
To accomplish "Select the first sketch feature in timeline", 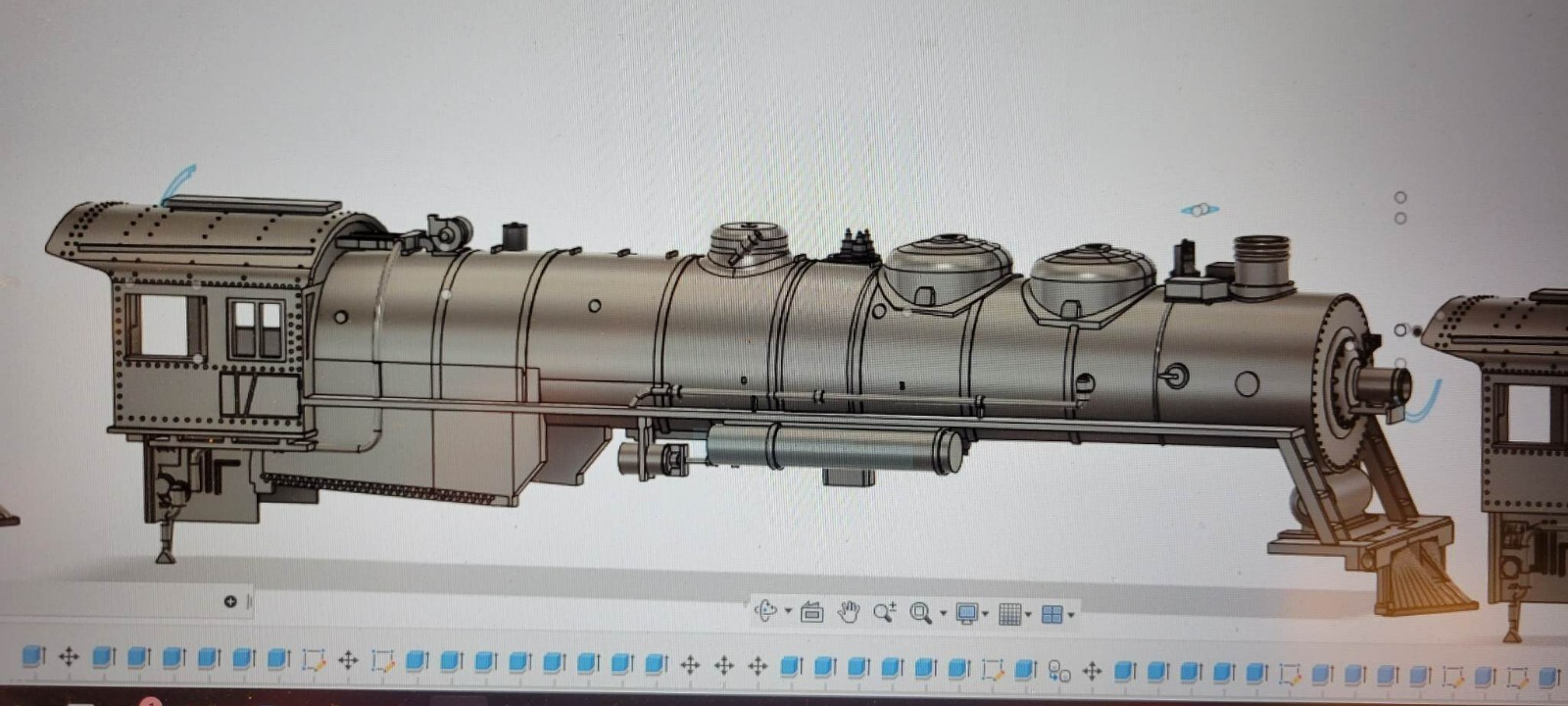I will pos(314,660).
